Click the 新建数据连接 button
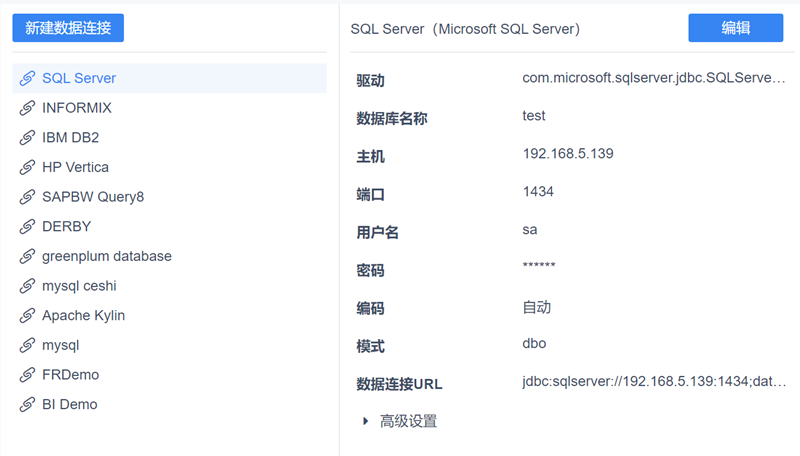 point(68,28)
